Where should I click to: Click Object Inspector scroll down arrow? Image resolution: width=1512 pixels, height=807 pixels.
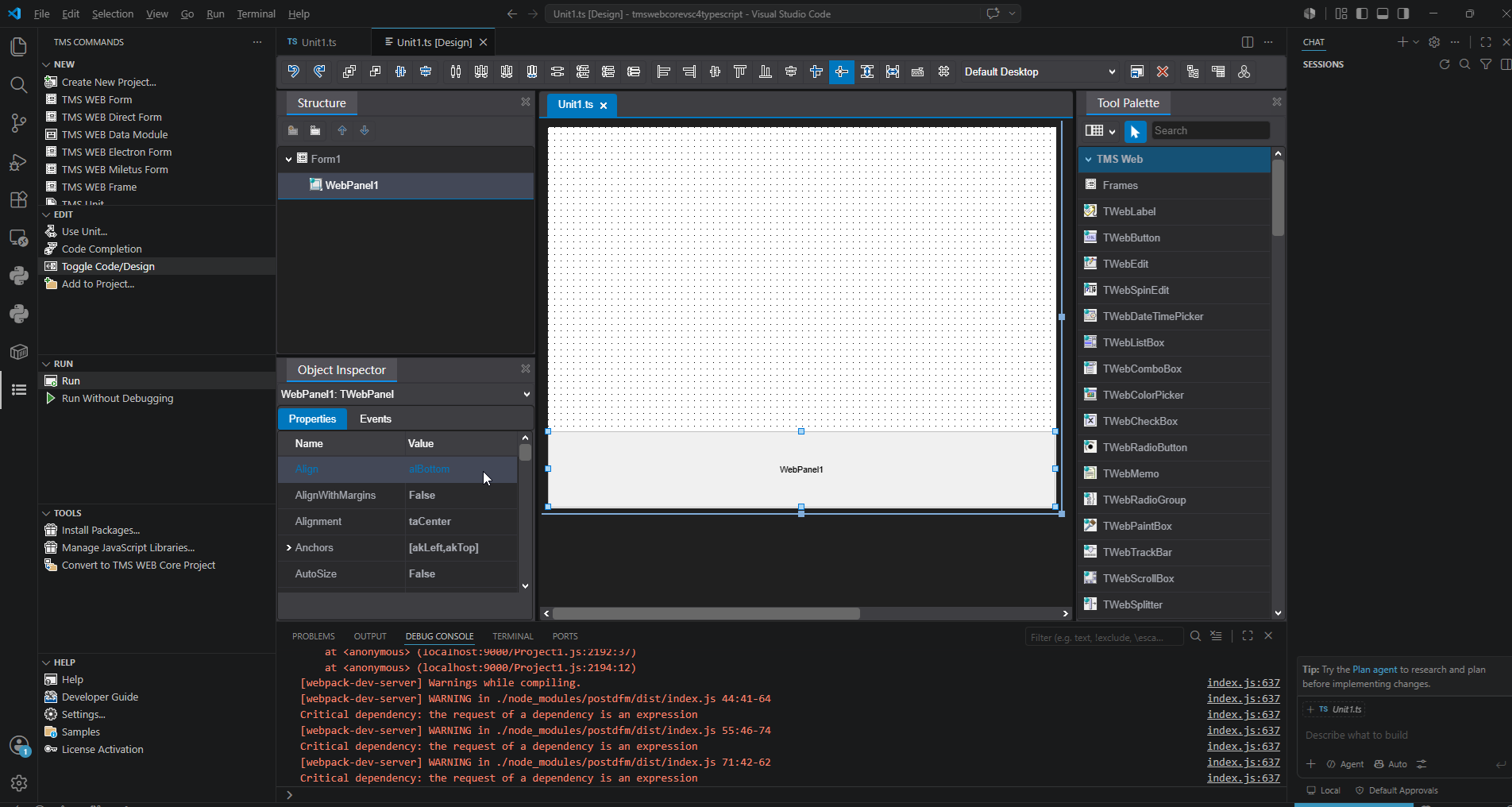(x=525, y=586)
